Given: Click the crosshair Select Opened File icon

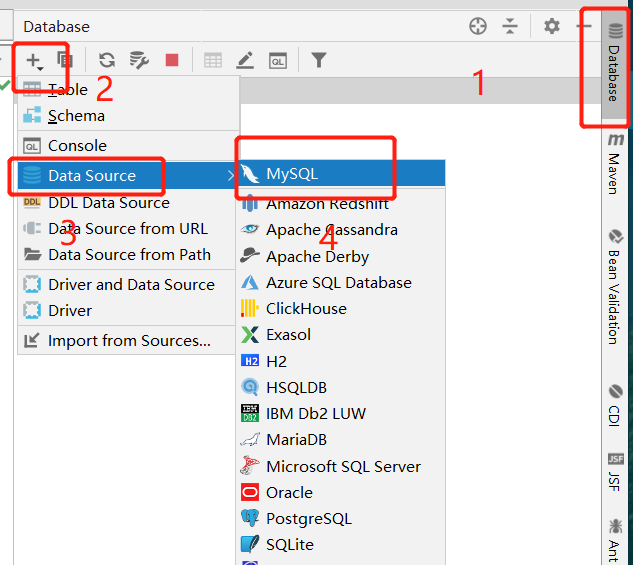Looking at the screenshot, I should click(x=478, y=26).
